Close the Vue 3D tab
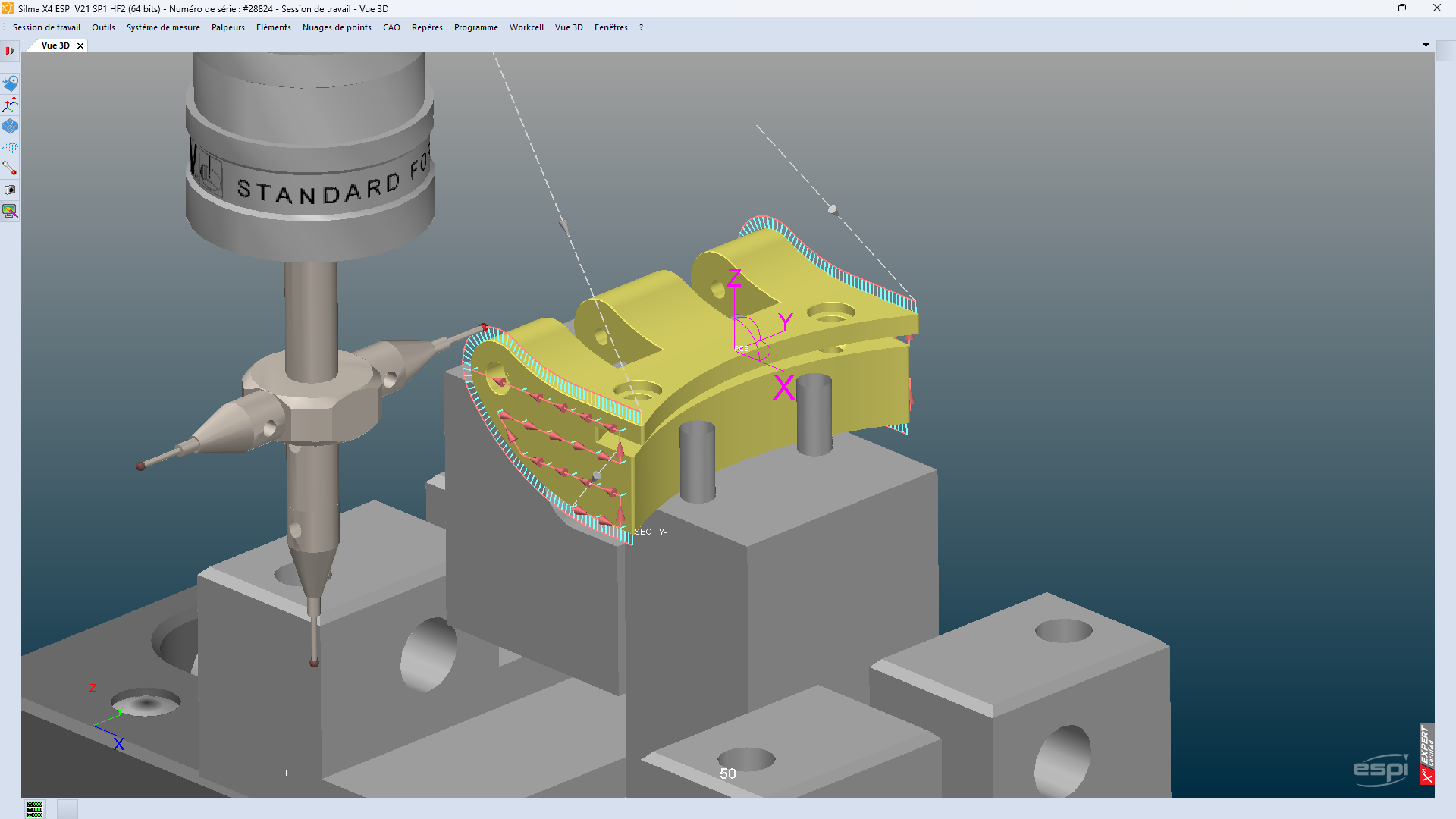The height and width of the screenshot is (819, 1456). tap(80, 45)
